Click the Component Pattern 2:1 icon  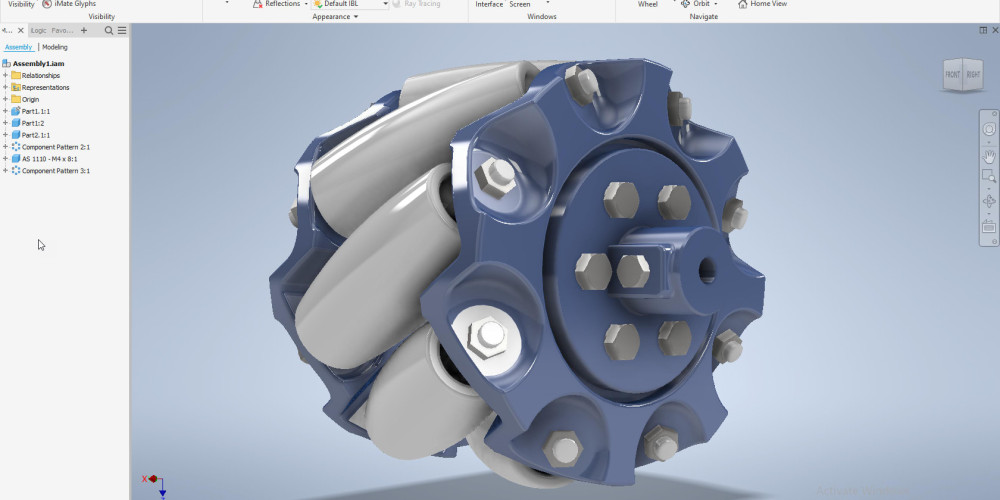tap(16, 147)
